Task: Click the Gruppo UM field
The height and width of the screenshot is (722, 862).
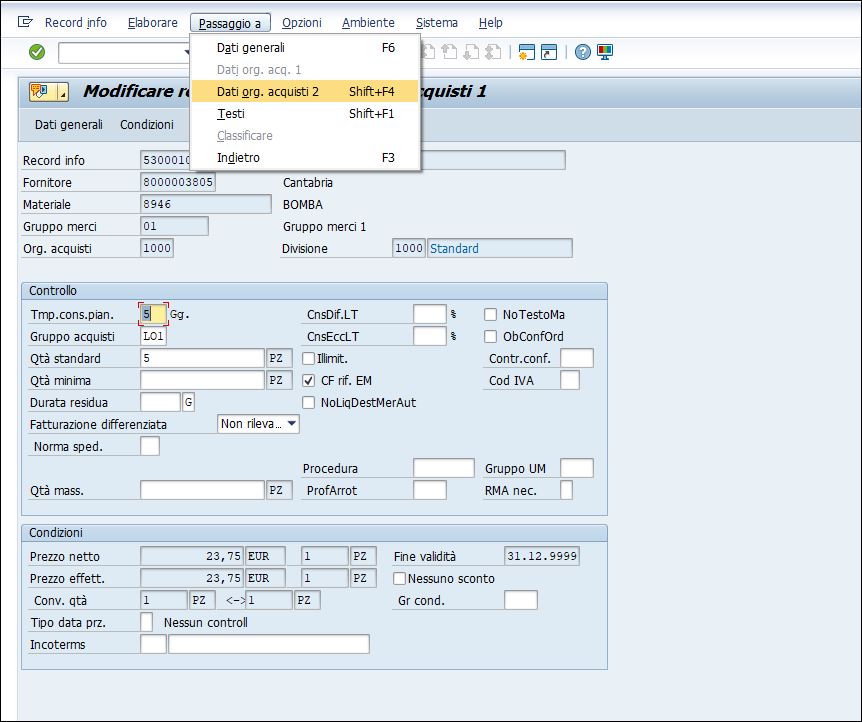Action: (x=577, y=468)
